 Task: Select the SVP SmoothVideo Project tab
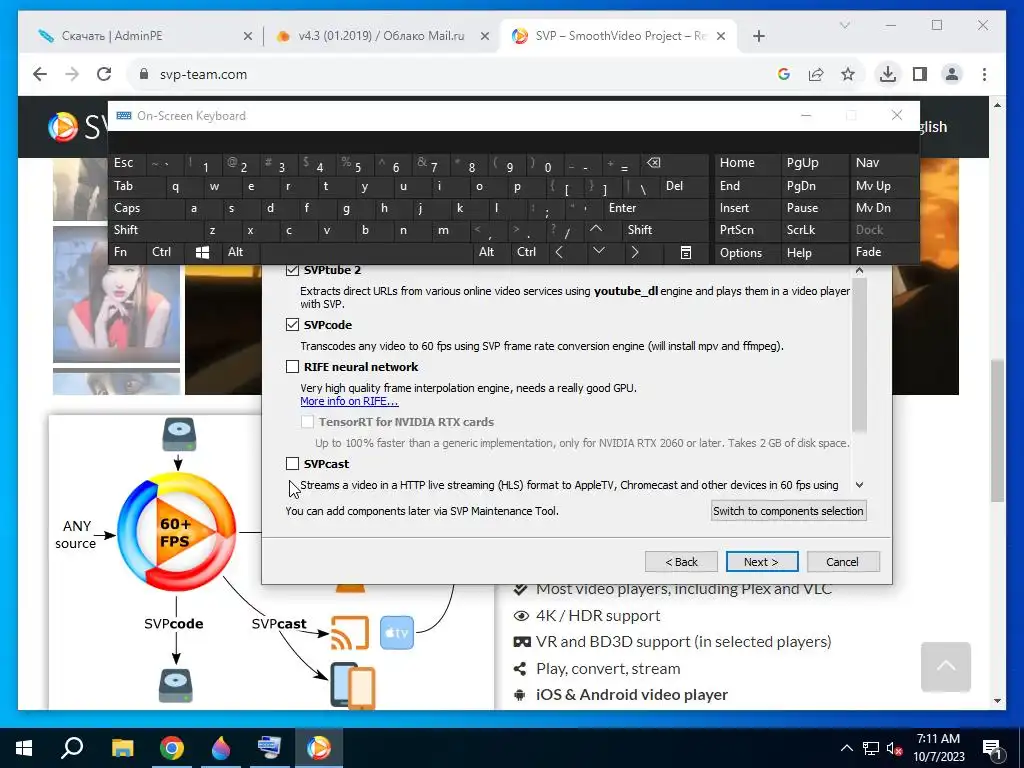click(x=620, y=36)
